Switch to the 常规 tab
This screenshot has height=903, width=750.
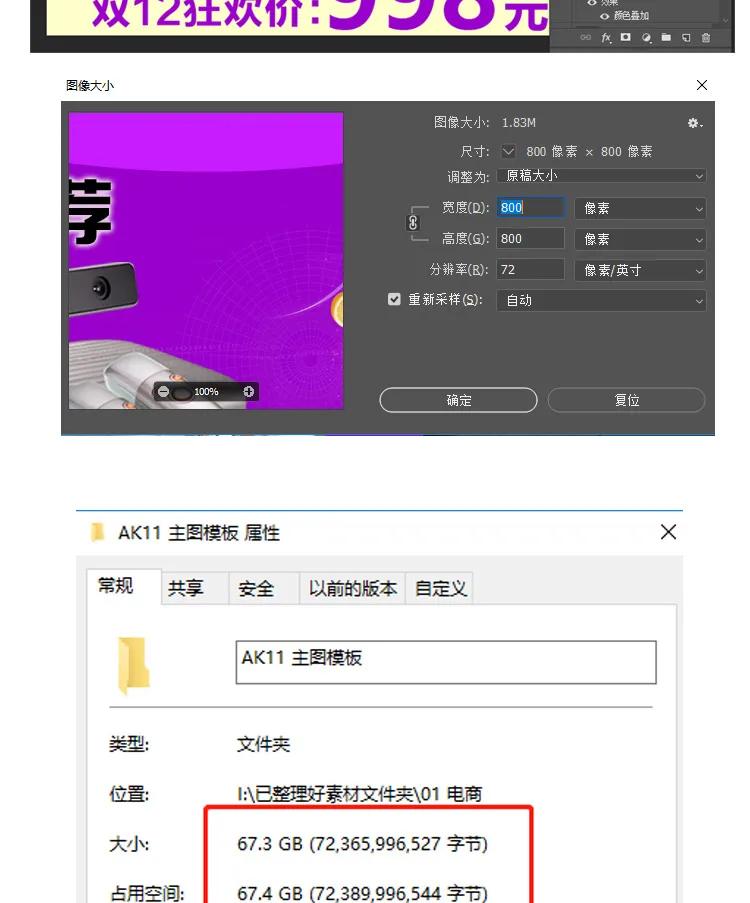[x=124, y=586]
